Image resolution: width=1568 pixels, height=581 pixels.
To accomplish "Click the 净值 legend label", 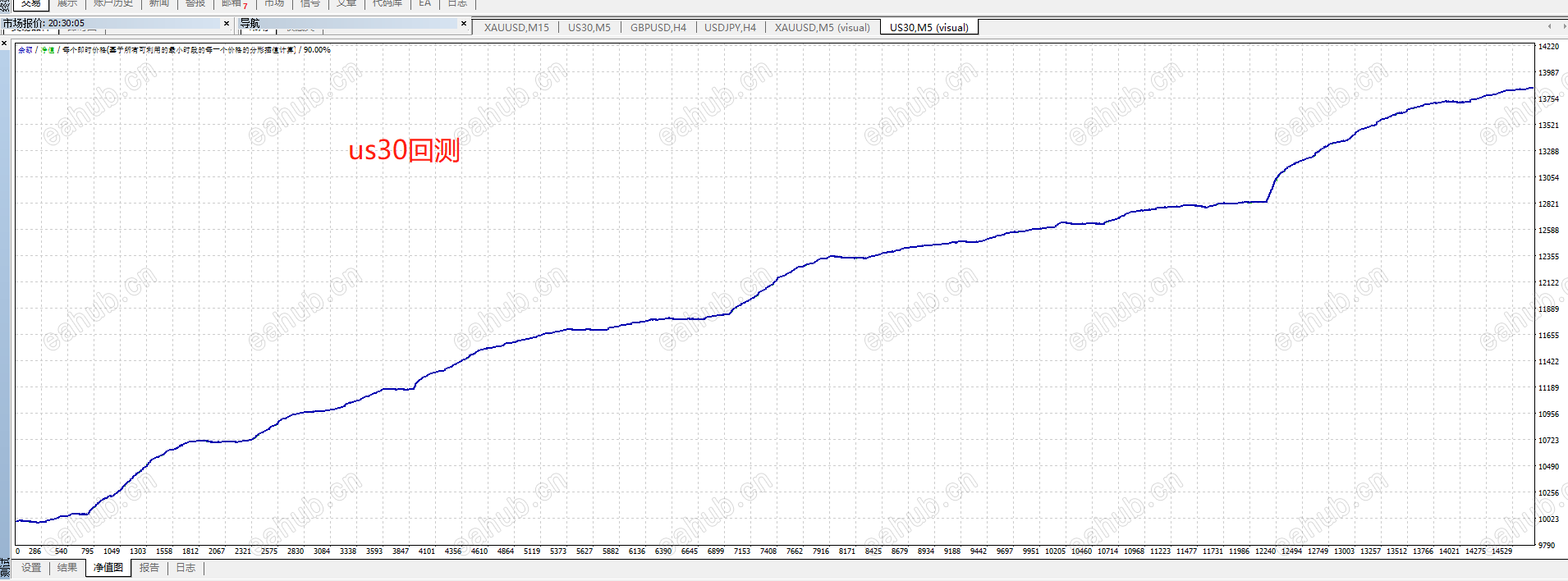I will [x=48, y=50].
